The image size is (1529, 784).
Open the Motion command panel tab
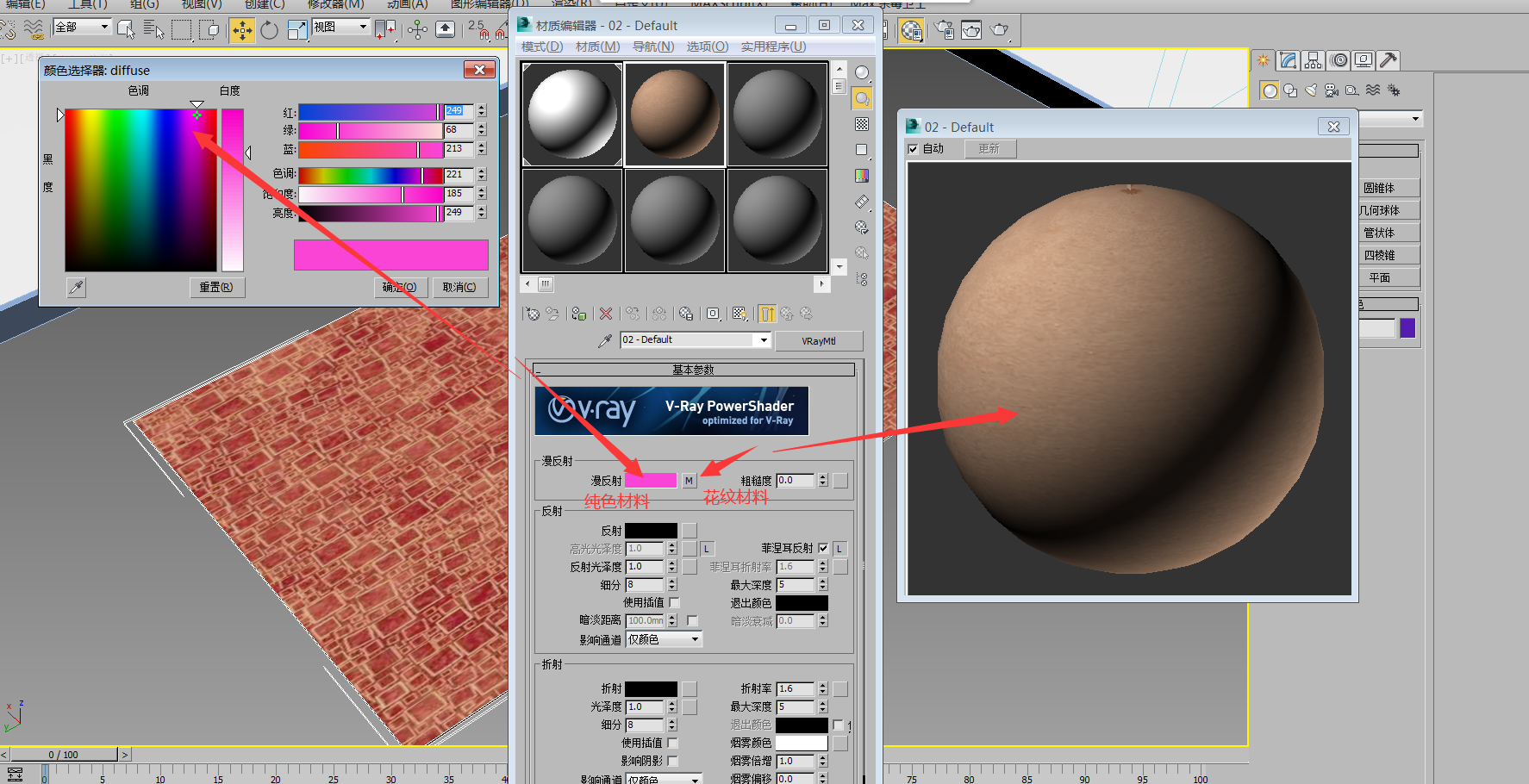click(x=1339, y=60)
